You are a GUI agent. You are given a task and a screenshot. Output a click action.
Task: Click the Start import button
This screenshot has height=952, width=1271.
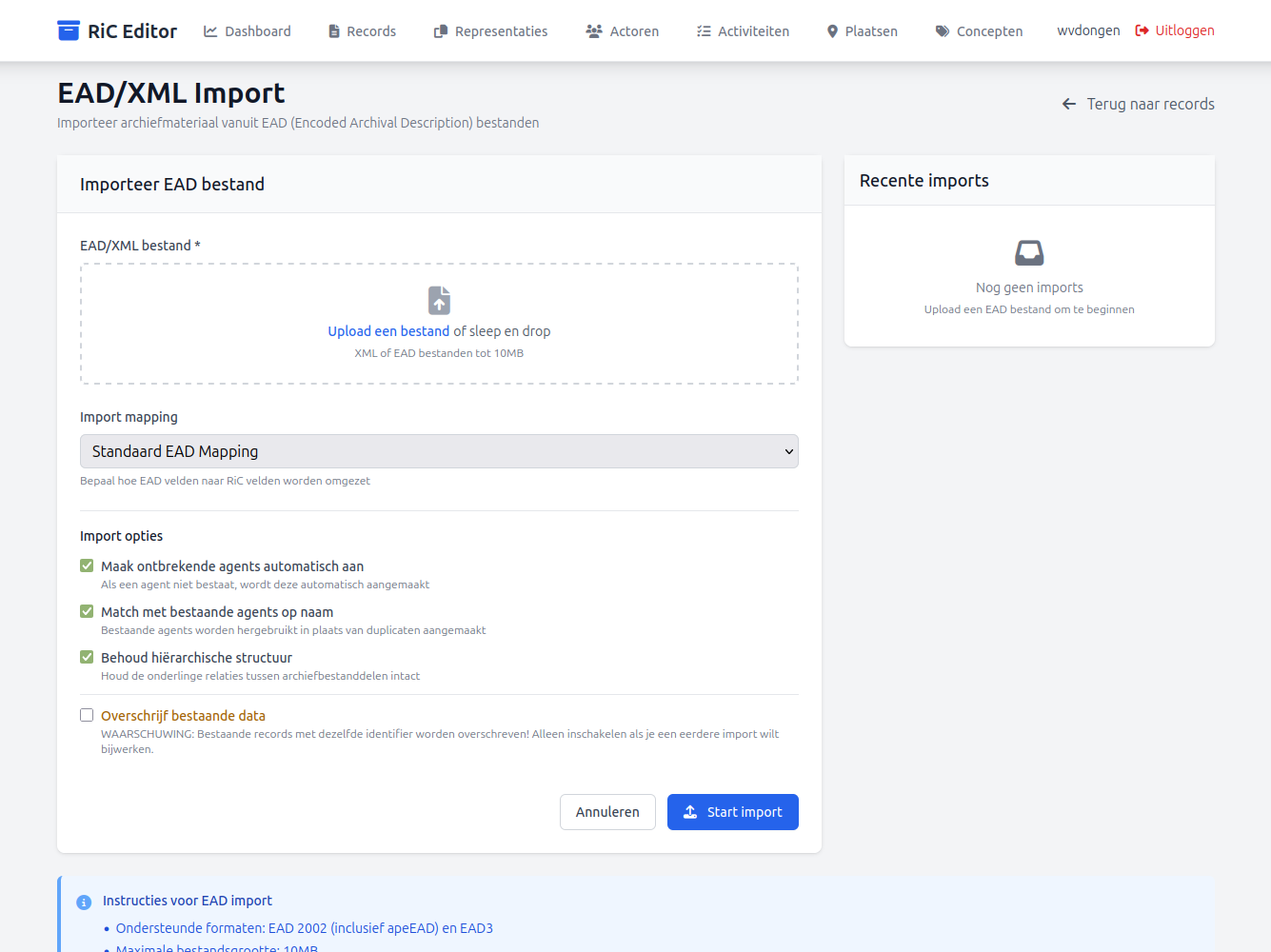click(x=733, y=812)
